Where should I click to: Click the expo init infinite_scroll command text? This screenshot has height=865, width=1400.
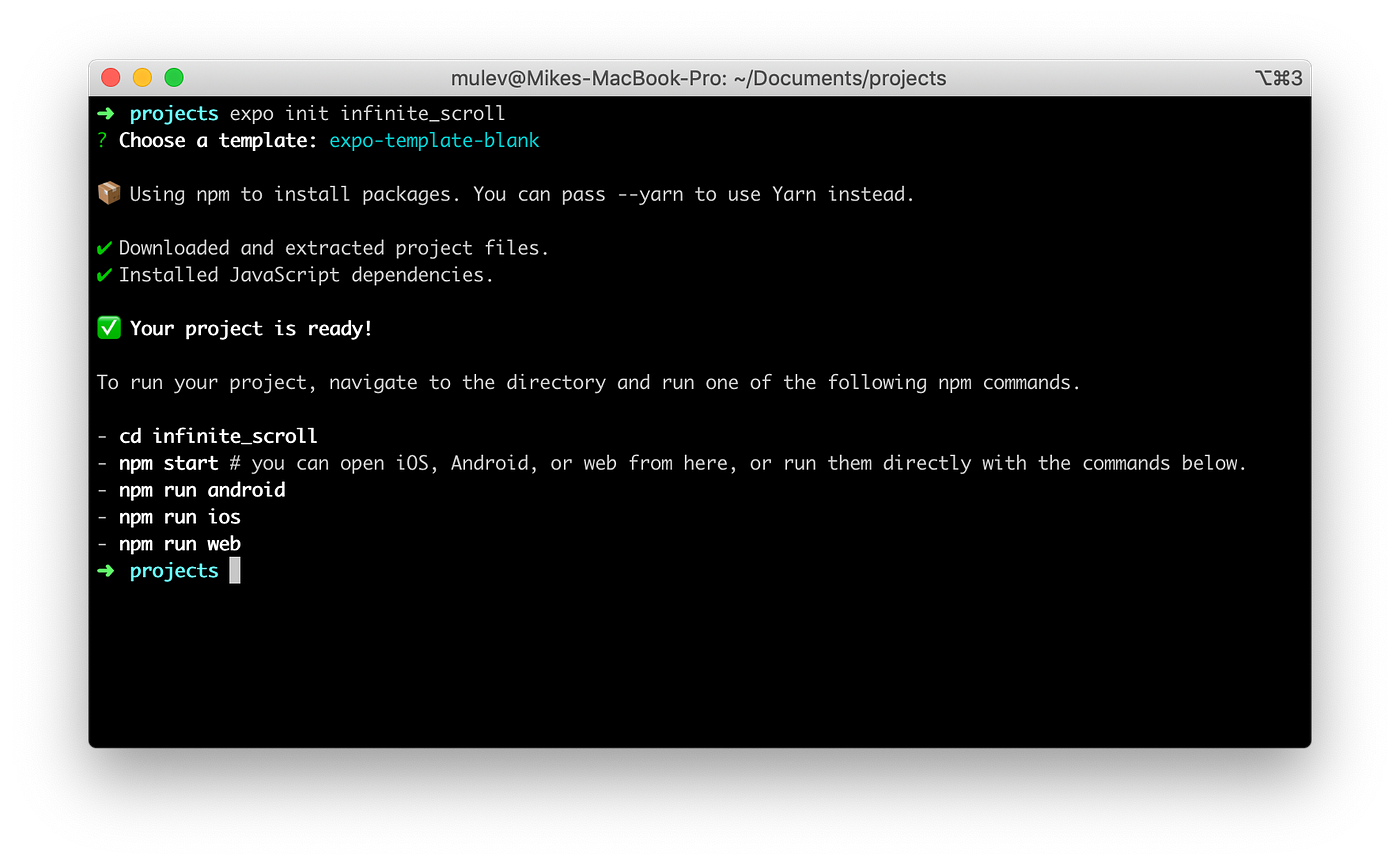tap(368, 113)
